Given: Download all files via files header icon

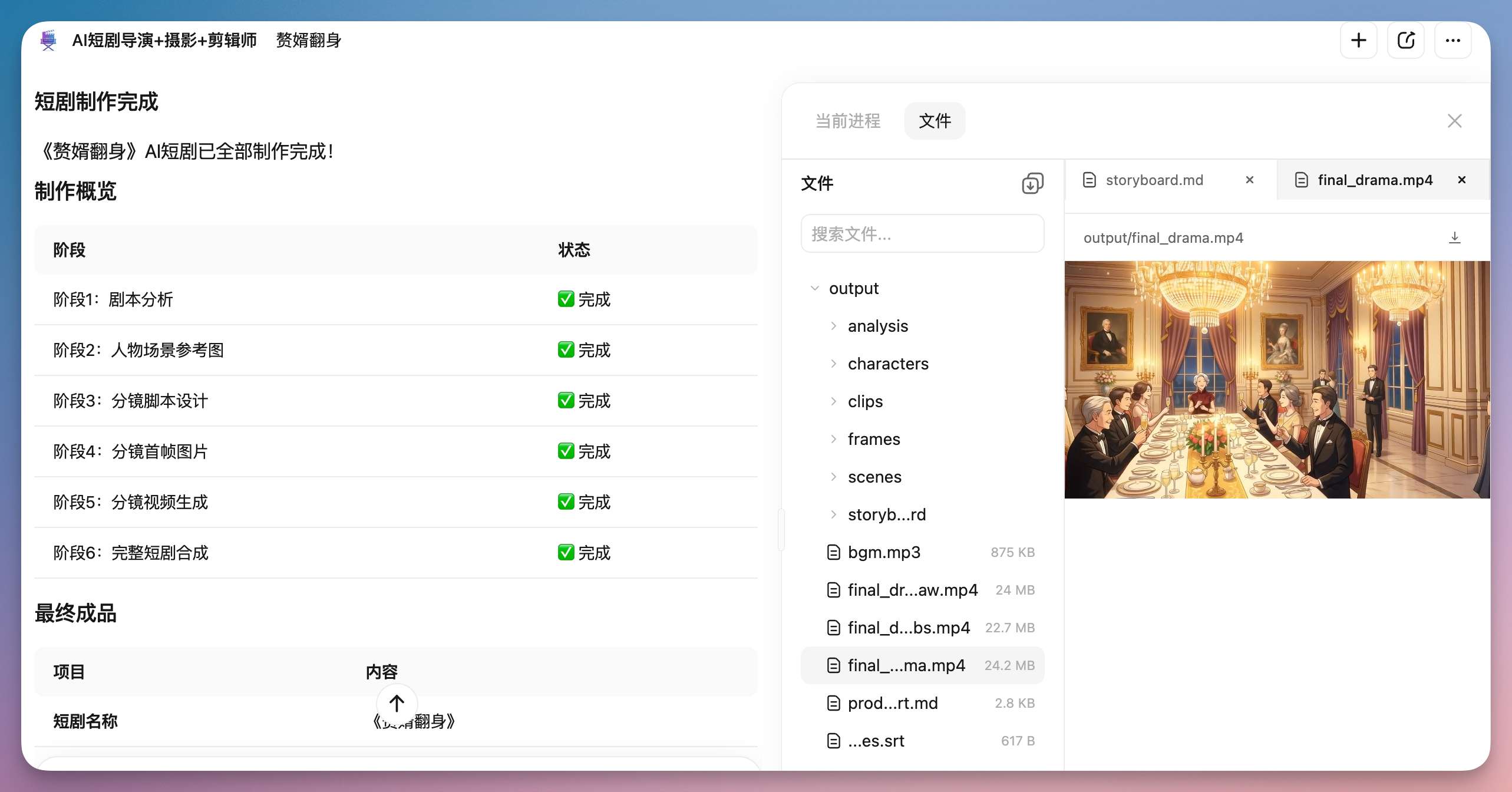Looking at the screenshot, I should (1032, 183).
